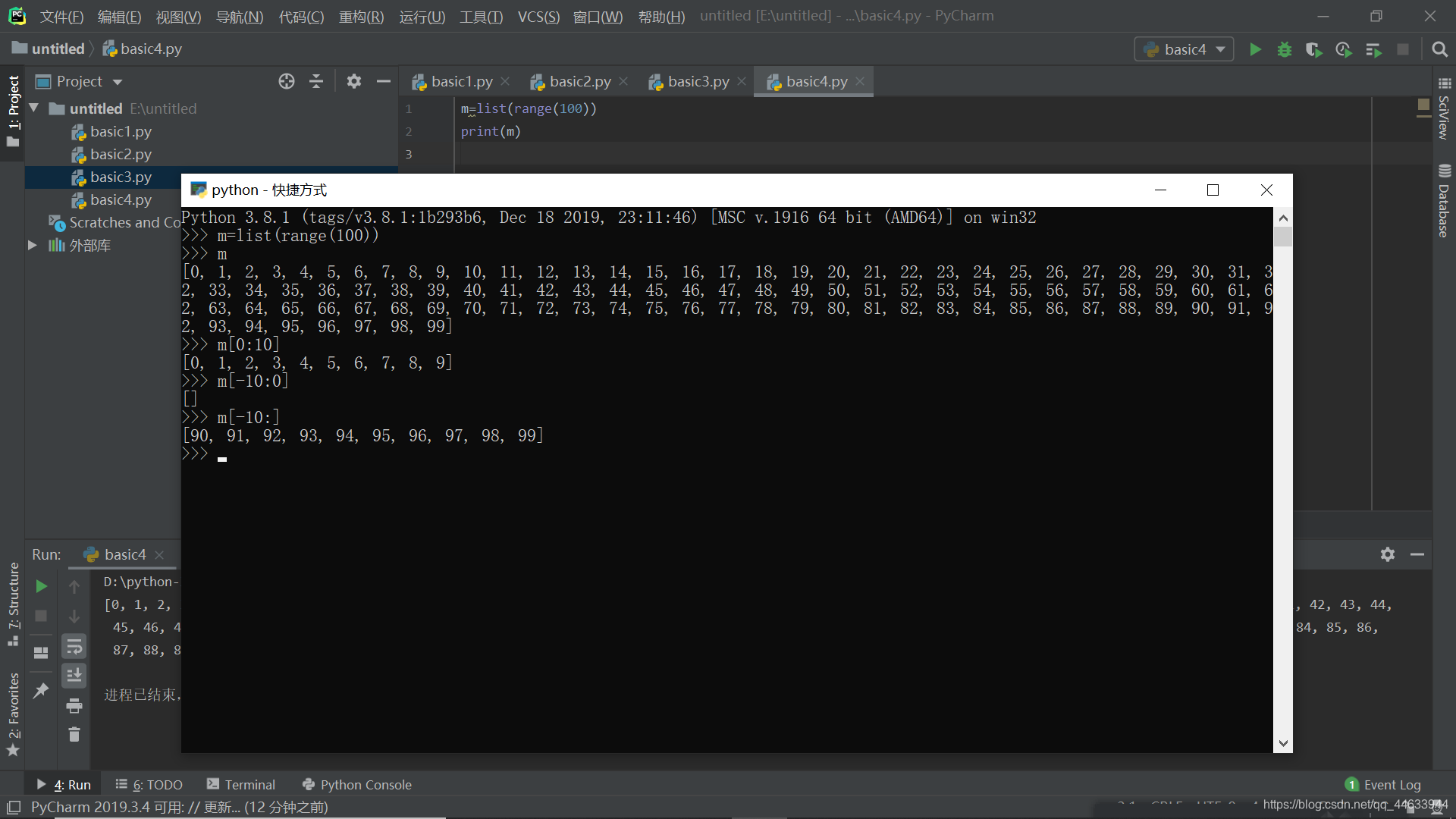Open Project panel gear settings
1456x819 pixels.
(353, 82)
